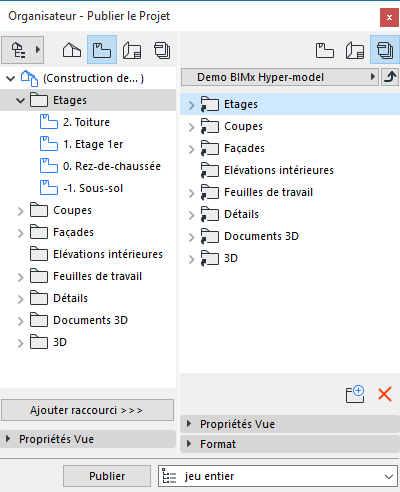The image size is (400, 492).
Task: Expand the right Etages publisher folder
Action: tap(191, 105)
